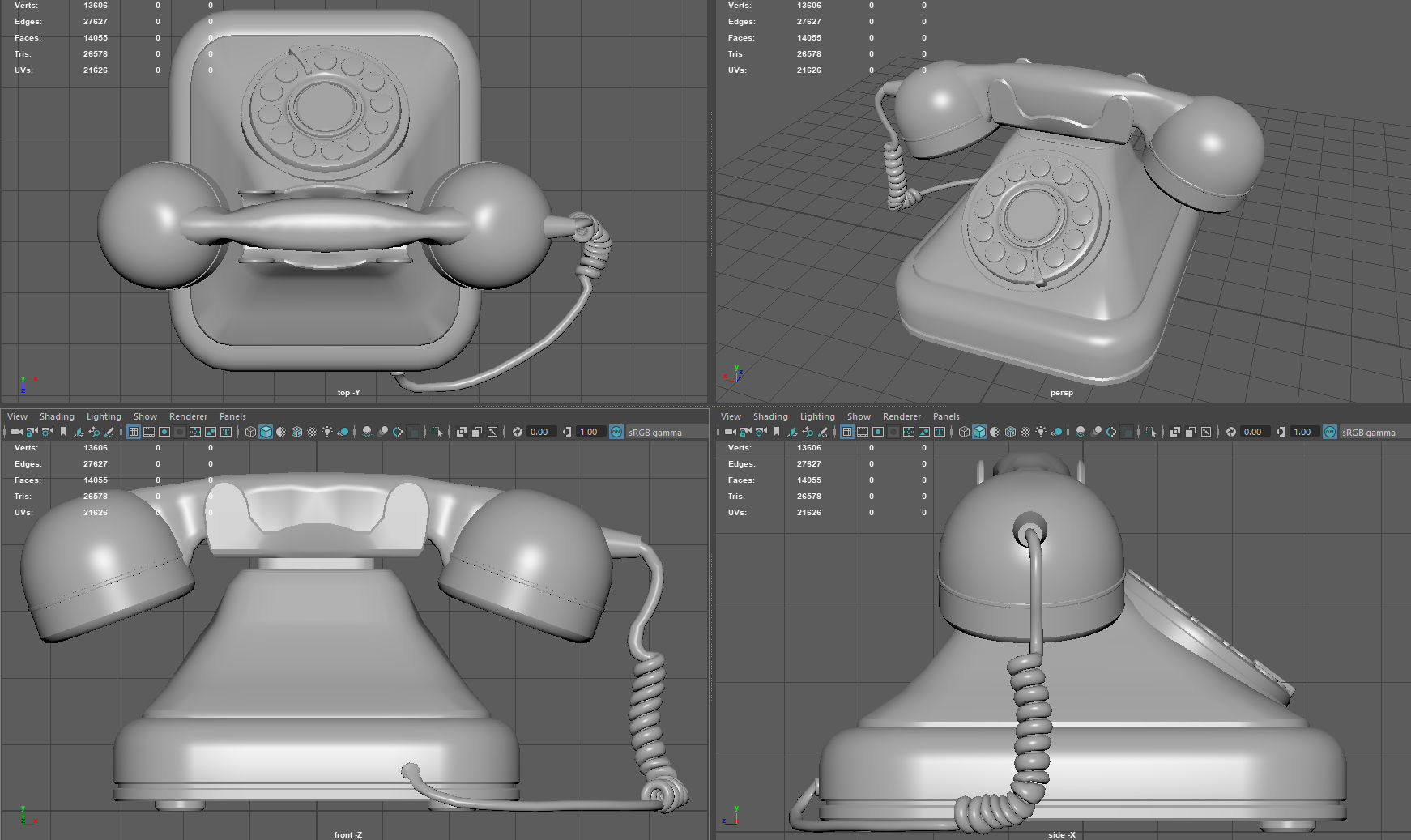Enable Wireframe on Shaded in front view toolbar
The image size is (1411, 840).
pyautogui.click(x=296, y=432)
